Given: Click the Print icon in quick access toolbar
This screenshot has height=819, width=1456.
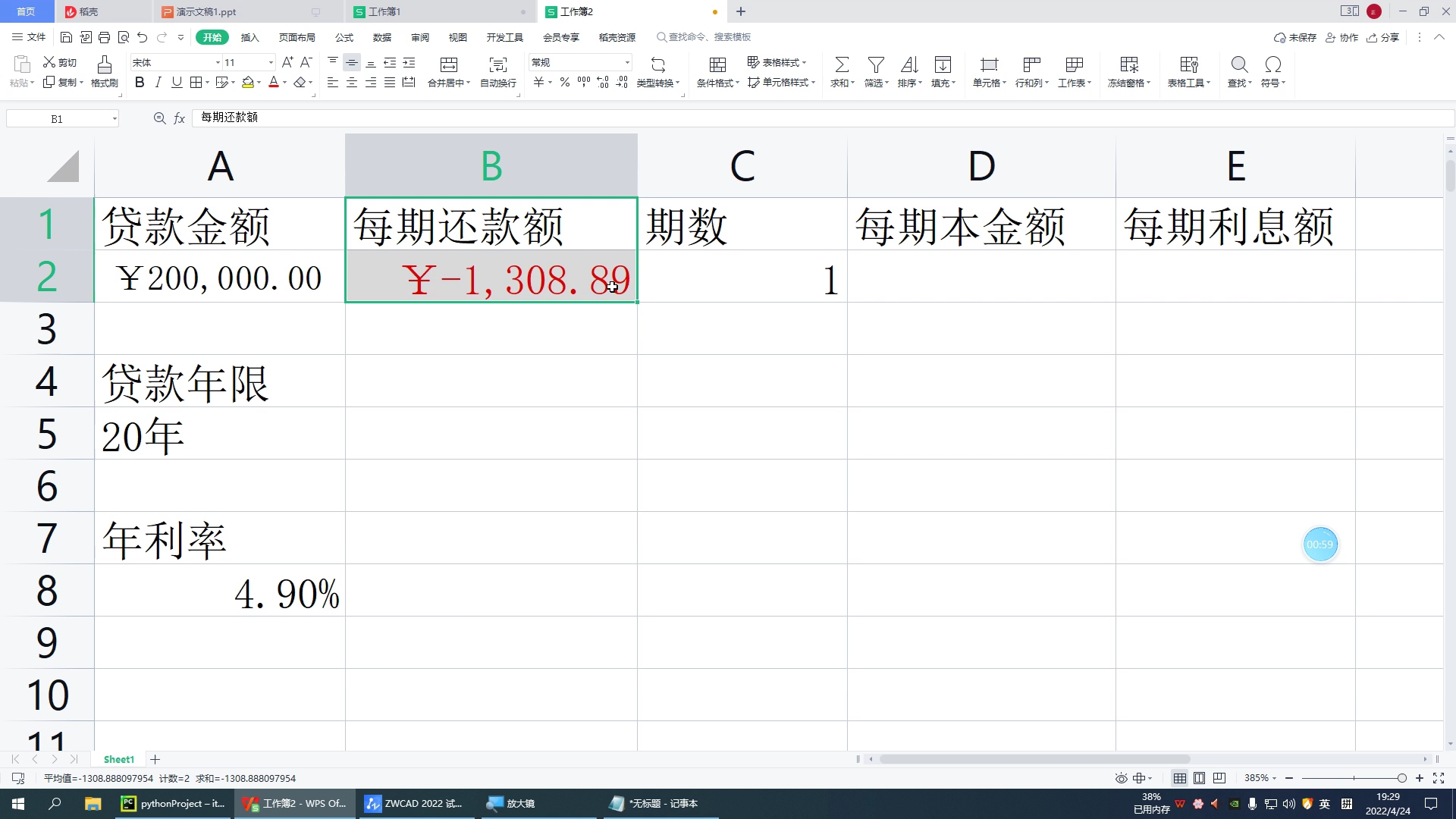Looking at the screenshot, I should [104, 37].
